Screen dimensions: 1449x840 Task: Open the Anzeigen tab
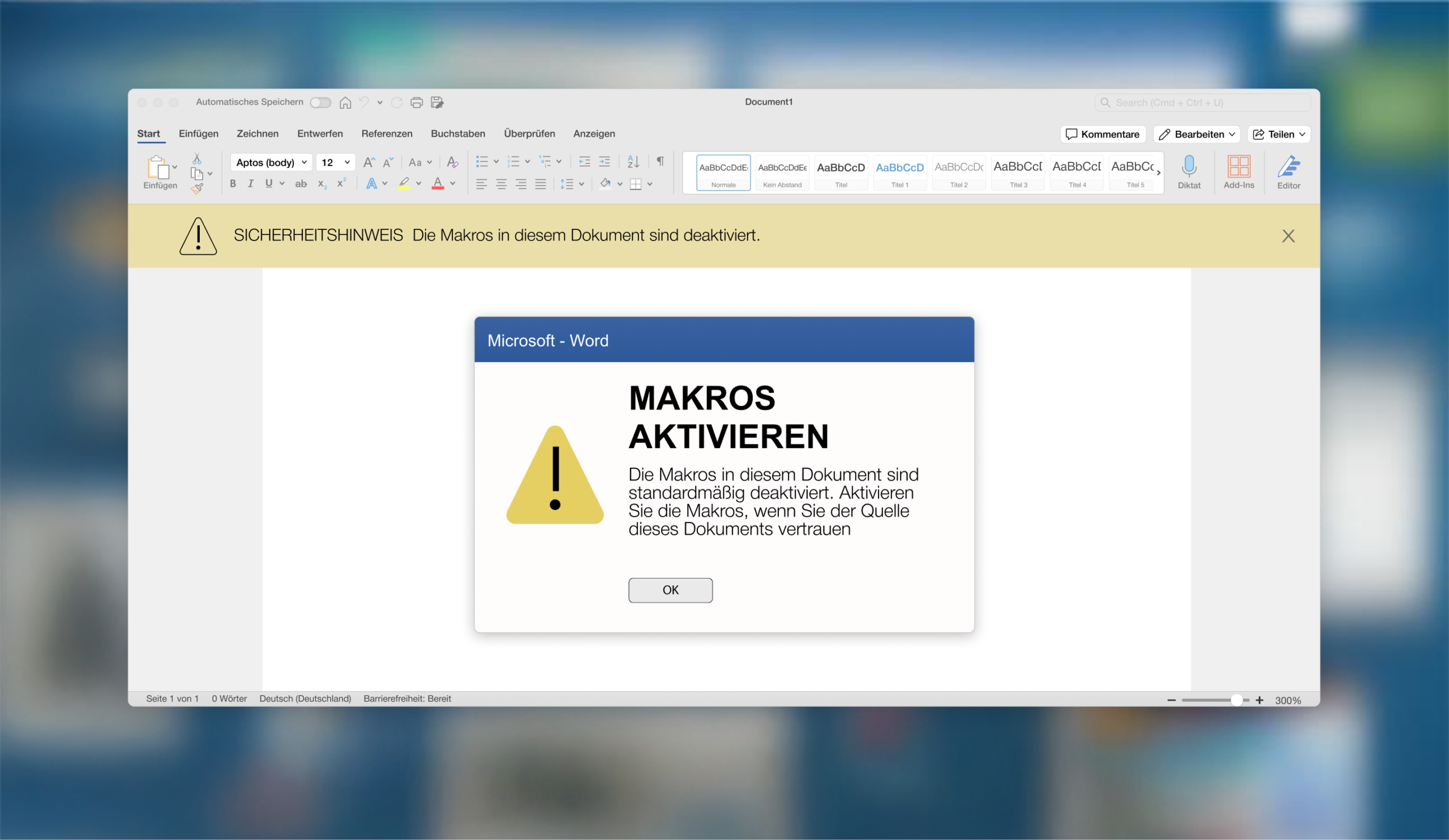pyautogui.click(x=594, y=134)
